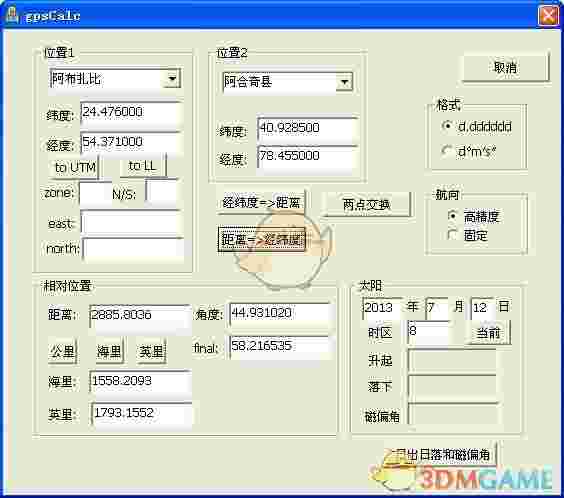Click the 英里 value field 1793.1552
Screen dimensions: 564x498
coord(142,413)
